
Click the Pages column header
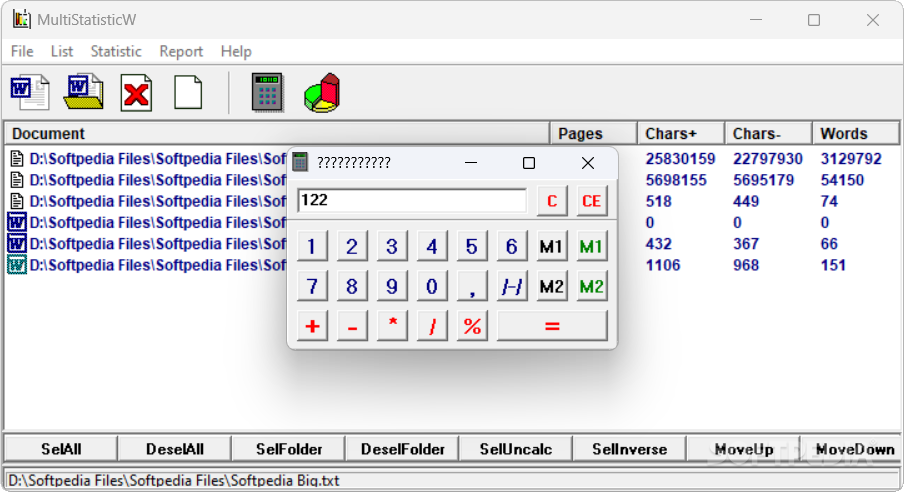tap(594, 133)
